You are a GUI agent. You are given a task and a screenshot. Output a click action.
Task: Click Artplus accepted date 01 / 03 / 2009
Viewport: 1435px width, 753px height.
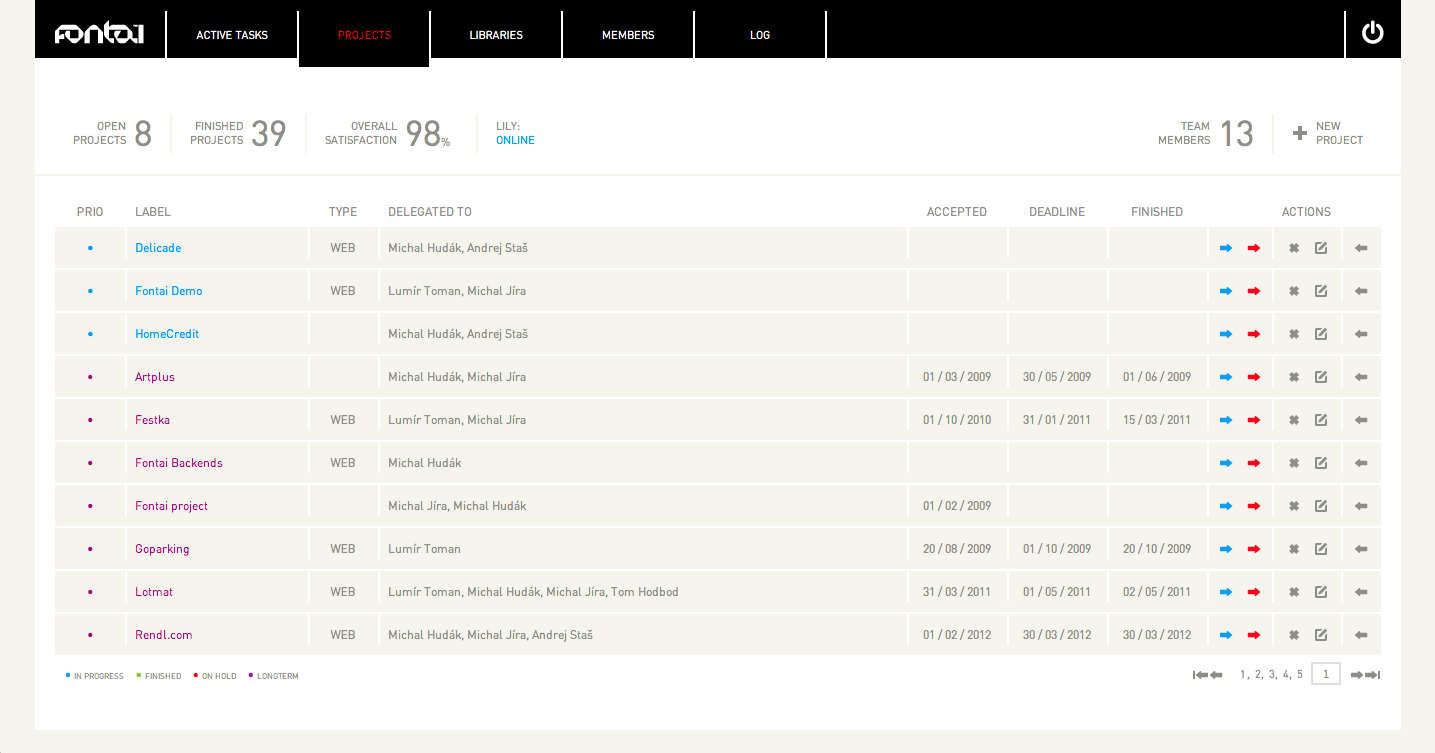(957, 377)
